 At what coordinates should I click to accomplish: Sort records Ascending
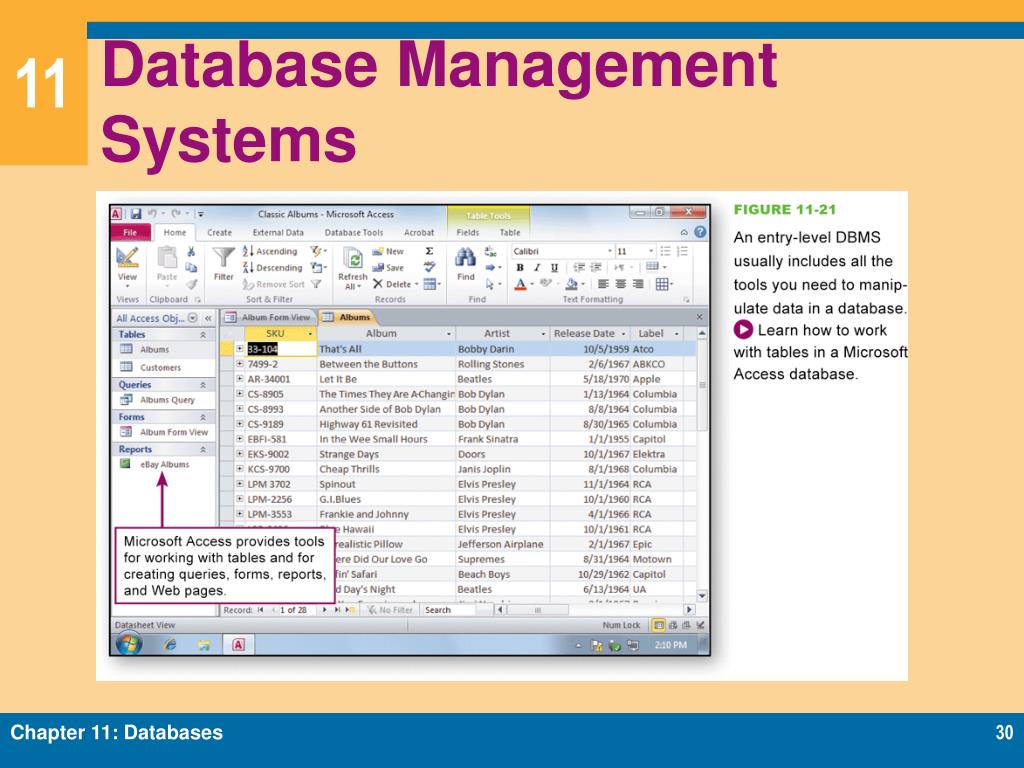(270, 251)
